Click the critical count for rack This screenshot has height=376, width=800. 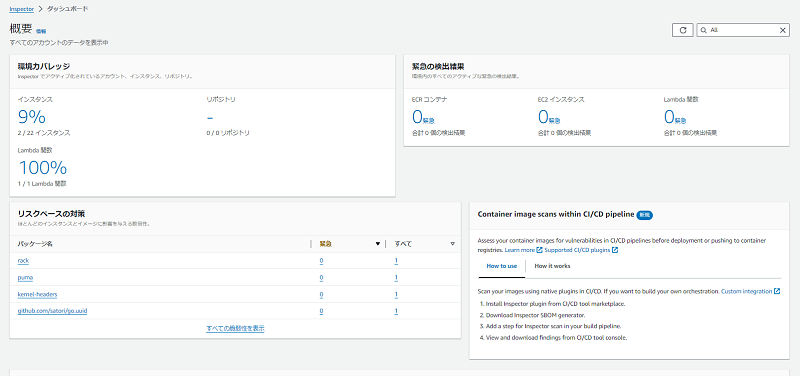click(x=321, y=261)
